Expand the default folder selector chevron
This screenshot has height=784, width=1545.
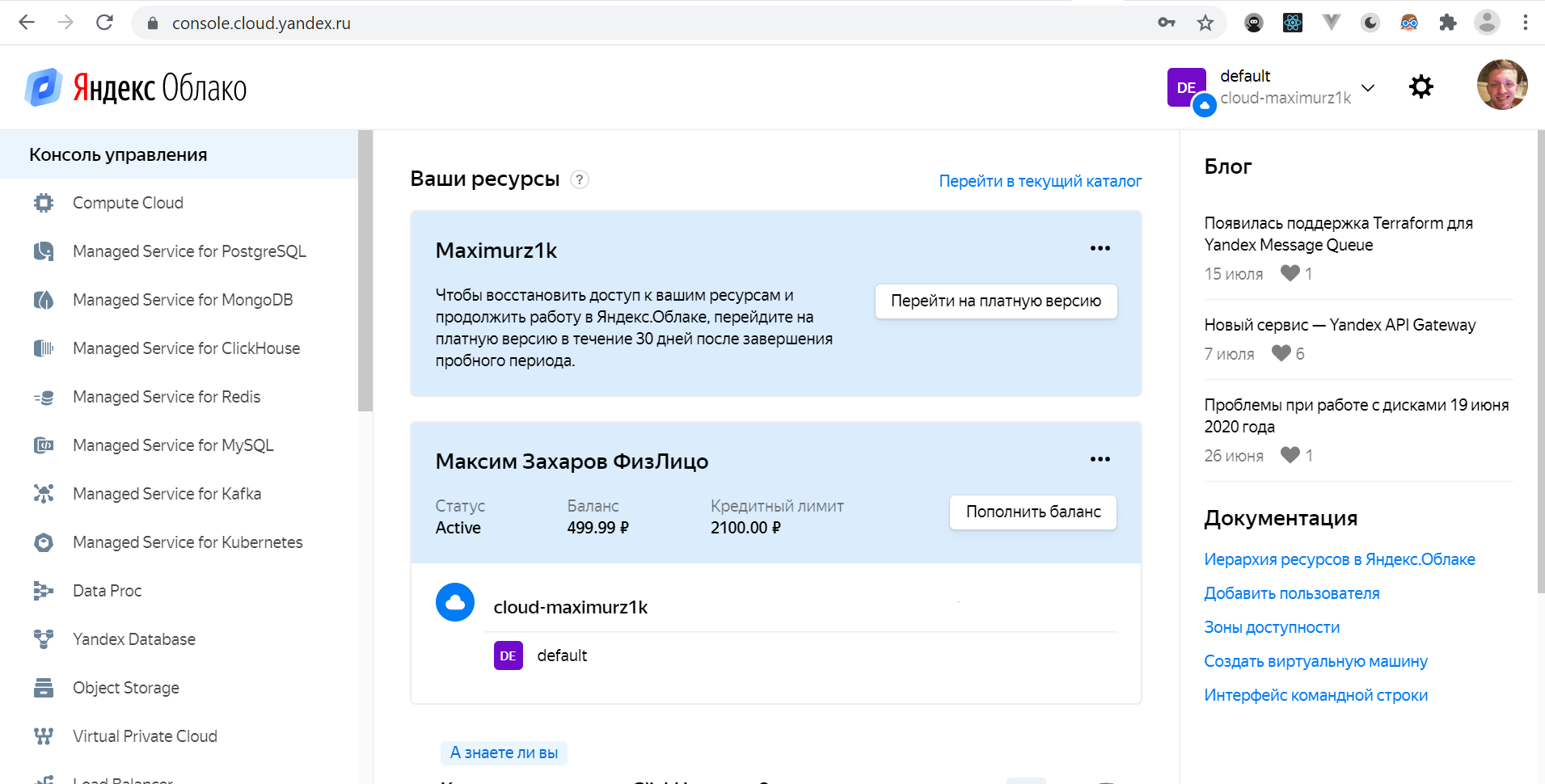point(1368,87)
